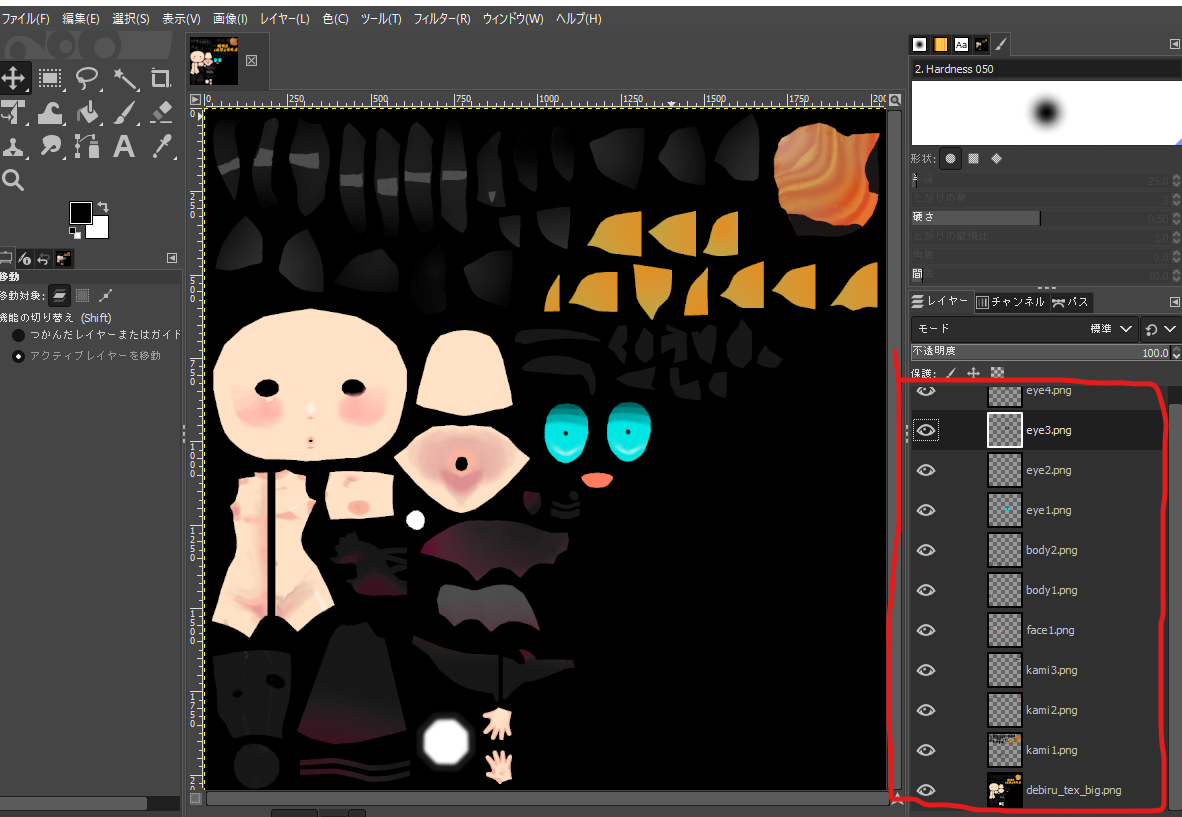The height and width of the screenshot is (817, 1182).
Task: Toggle lock pixels for the layer
Action: point(951,372)
